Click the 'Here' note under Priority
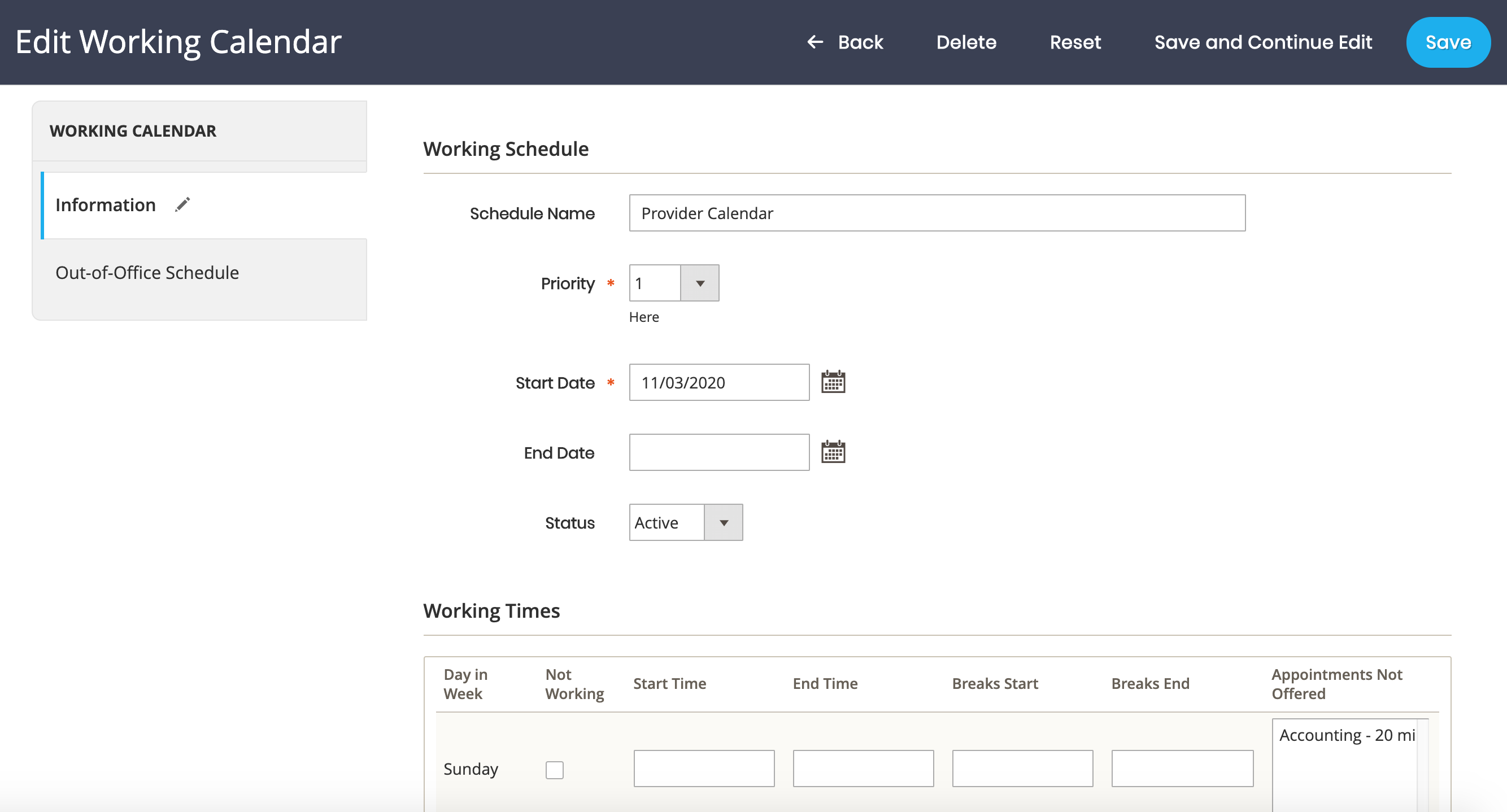The image size is (1507, 812). [x=643, y=317]
